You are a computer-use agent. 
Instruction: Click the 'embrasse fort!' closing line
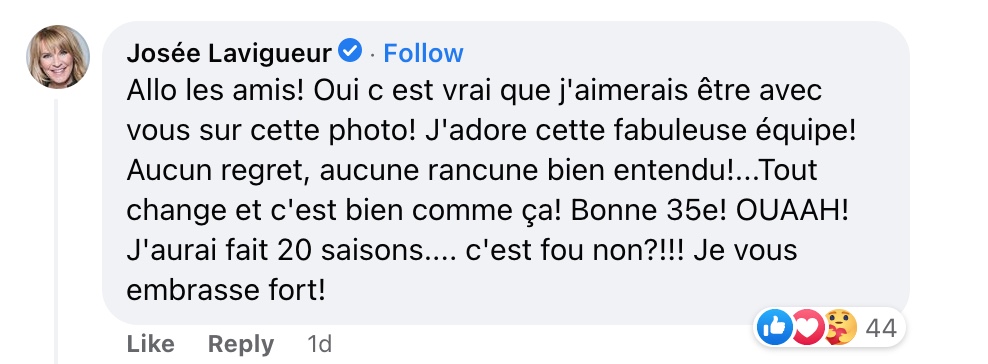pyautogui.click(x=226, y=290)
